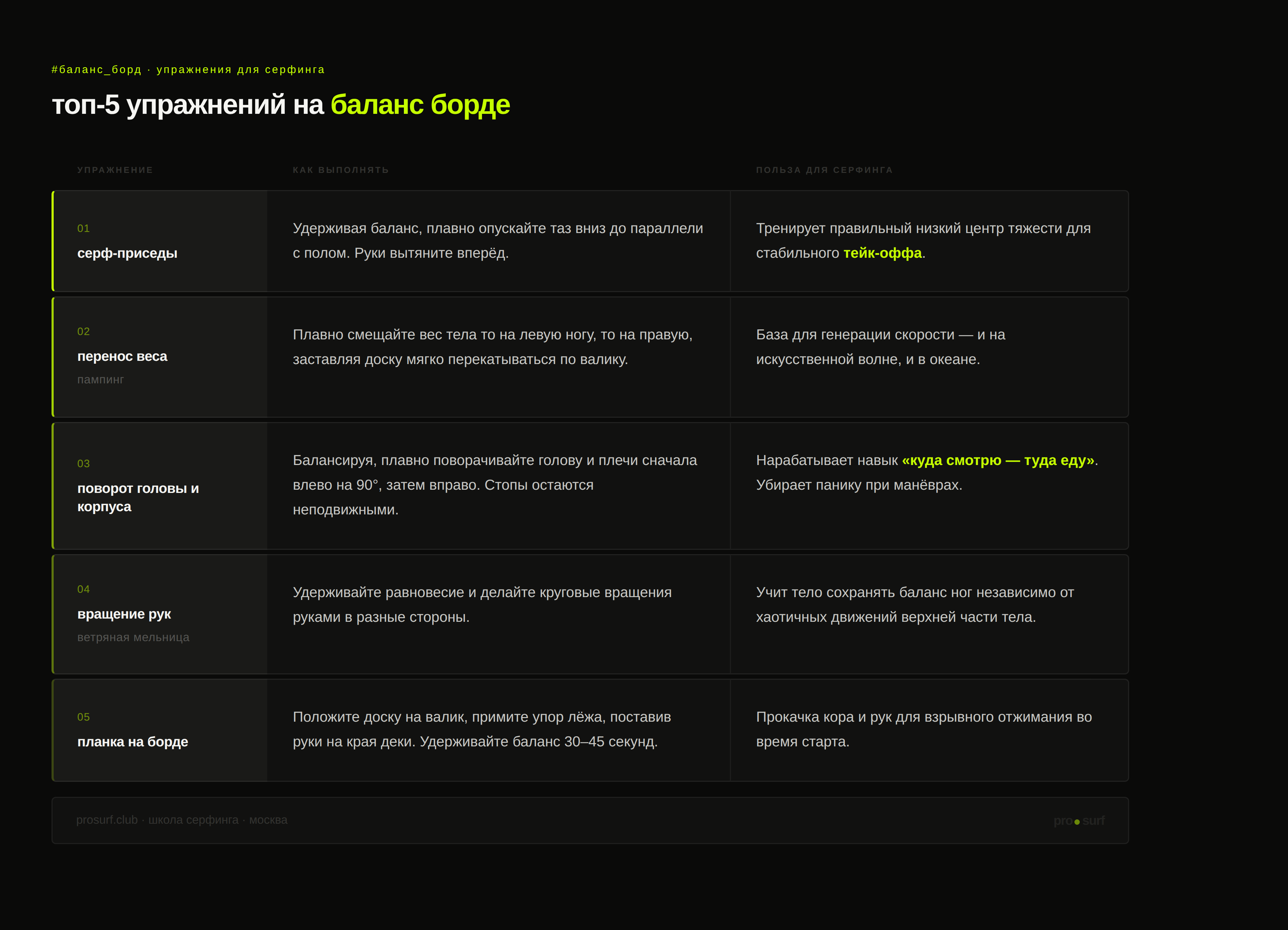Image resolution: width=1288 pixels, height=930 pixels.
Task: Click the green баланс борде heading text
Action: click(420, 105)
